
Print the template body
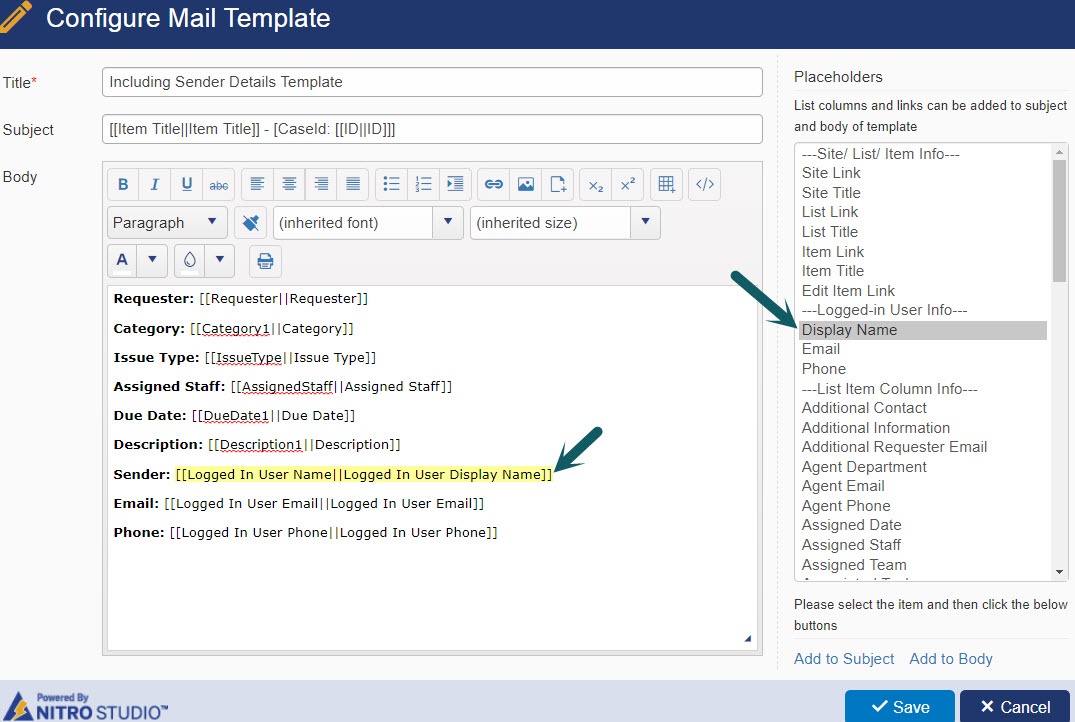(x=265, y=261)
